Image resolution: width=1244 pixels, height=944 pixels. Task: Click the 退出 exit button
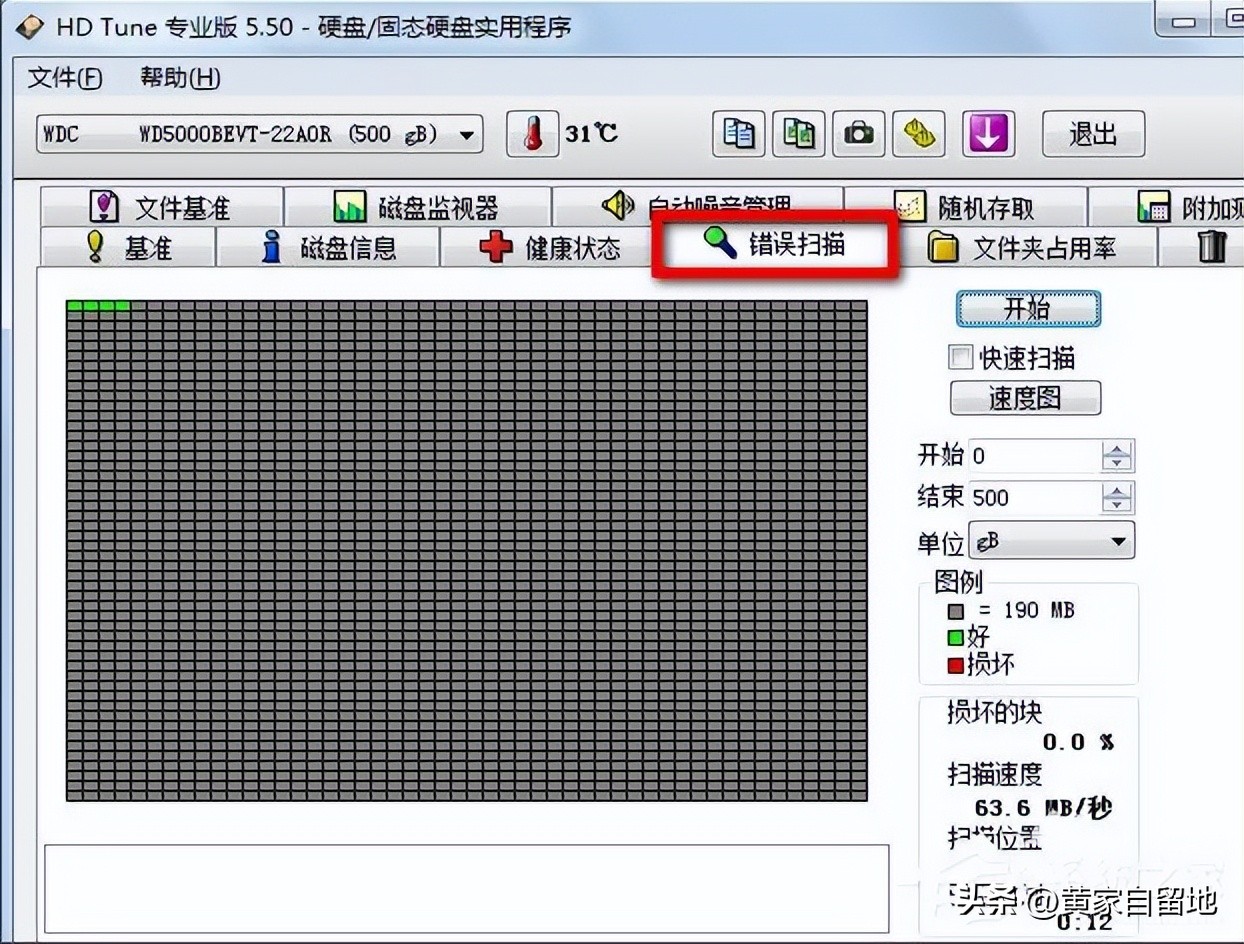click(x=1092, y=134)
